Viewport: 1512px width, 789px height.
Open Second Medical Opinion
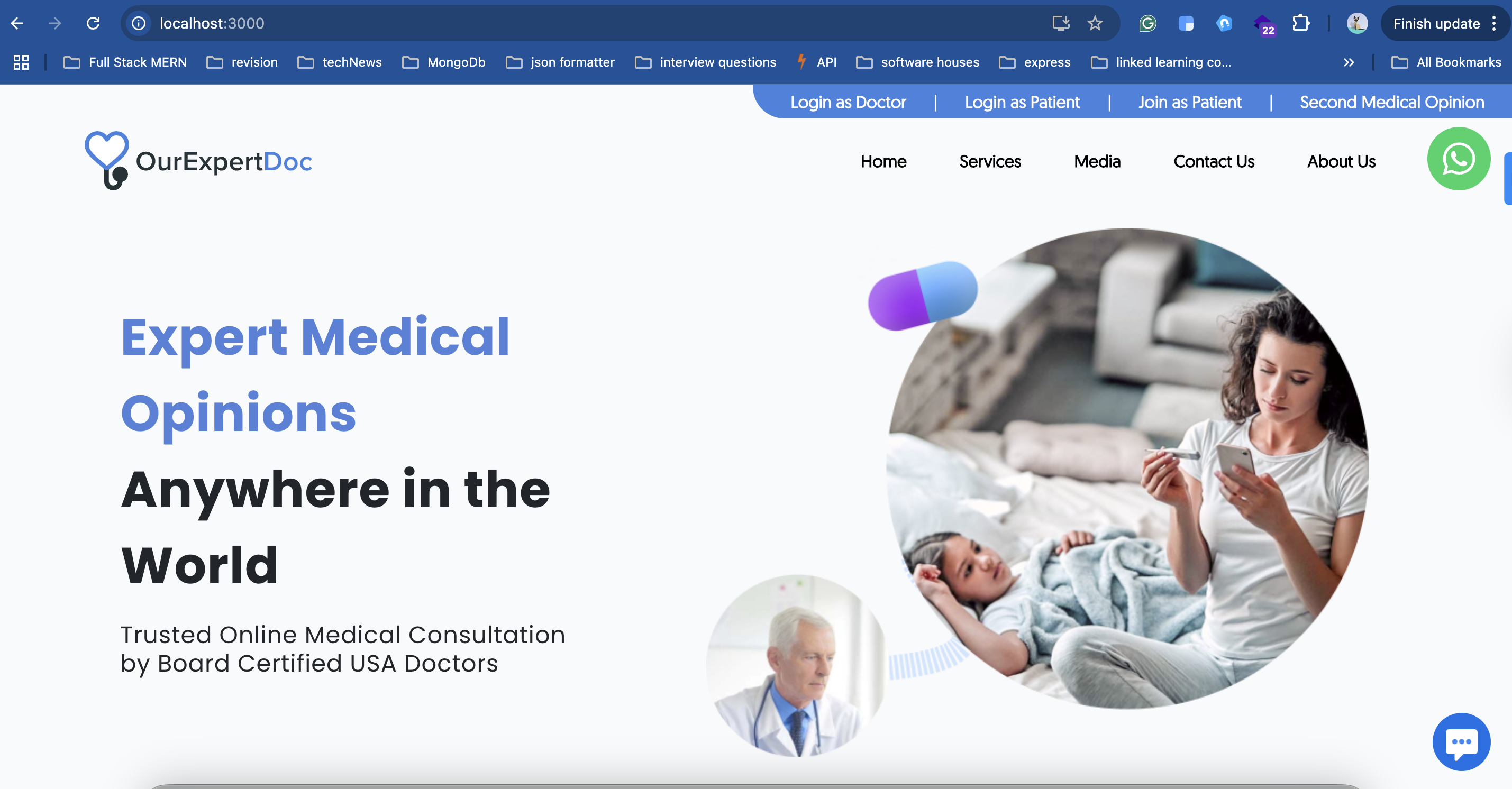pyautogui.click(x=1392, y=102)
